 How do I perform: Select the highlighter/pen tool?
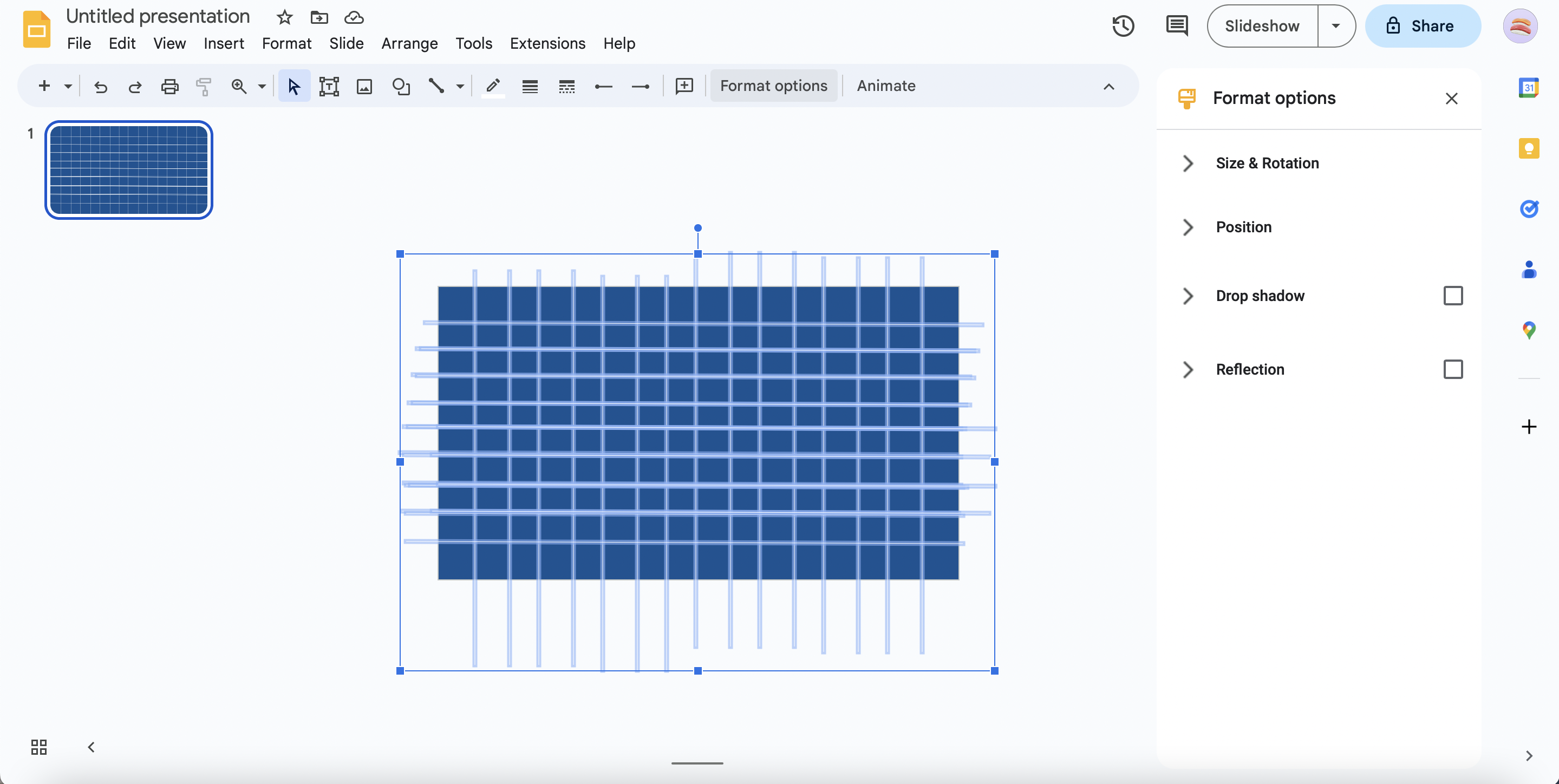pyautogui.click(x=491, y=85)
